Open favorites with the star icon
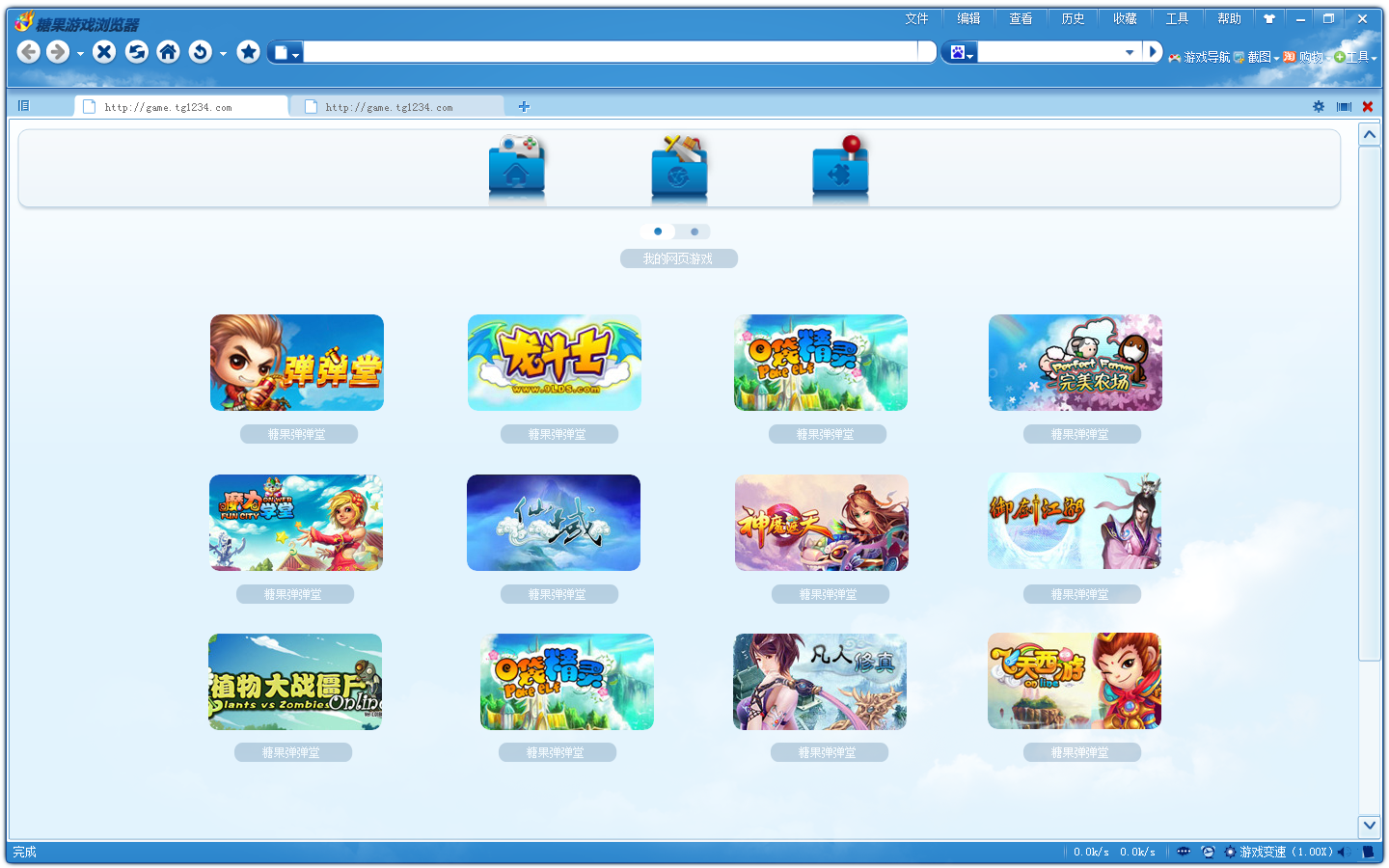The height and width of the screenshot is (868, 1389). pos(248,52)
